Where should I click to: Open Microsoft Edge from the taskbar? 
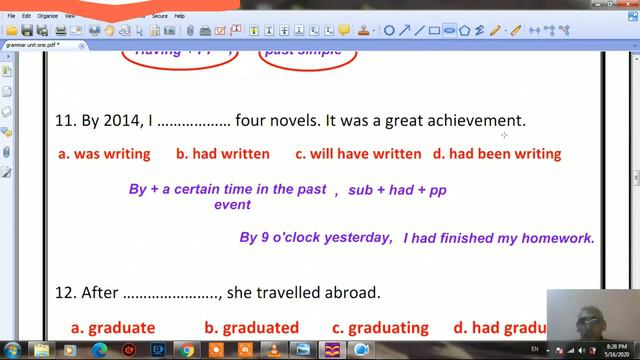tap(99, 350)
